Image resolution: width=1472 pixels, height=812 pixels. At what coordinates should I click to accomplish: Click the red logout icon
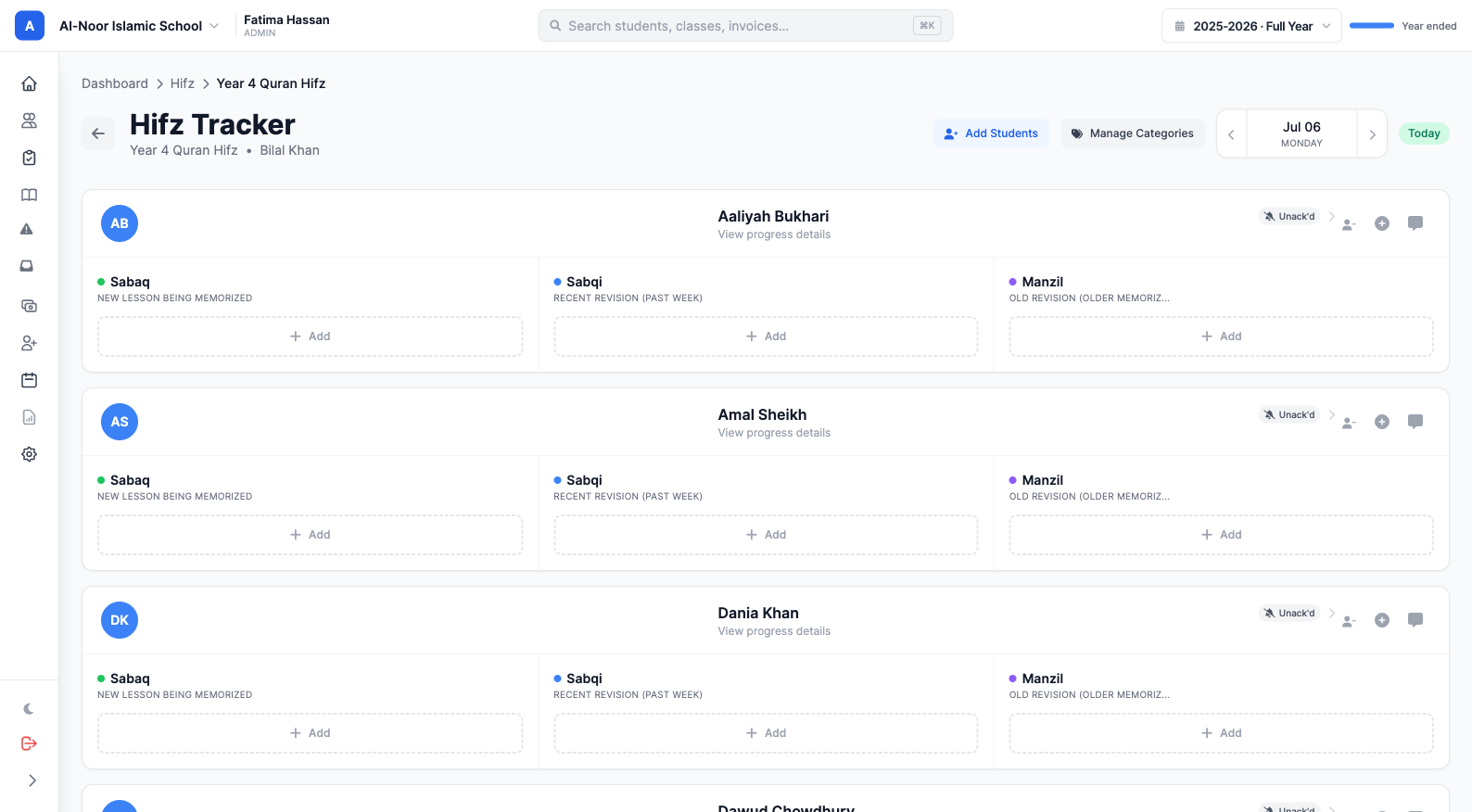pos(29,743)
